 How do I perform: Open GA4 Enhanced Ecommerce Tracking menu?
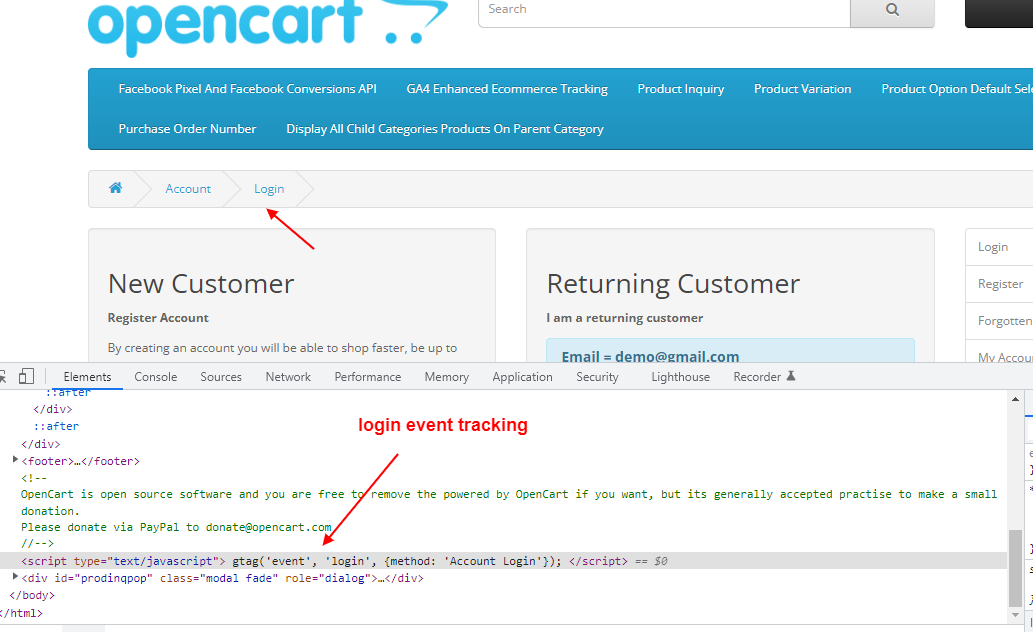507,89
